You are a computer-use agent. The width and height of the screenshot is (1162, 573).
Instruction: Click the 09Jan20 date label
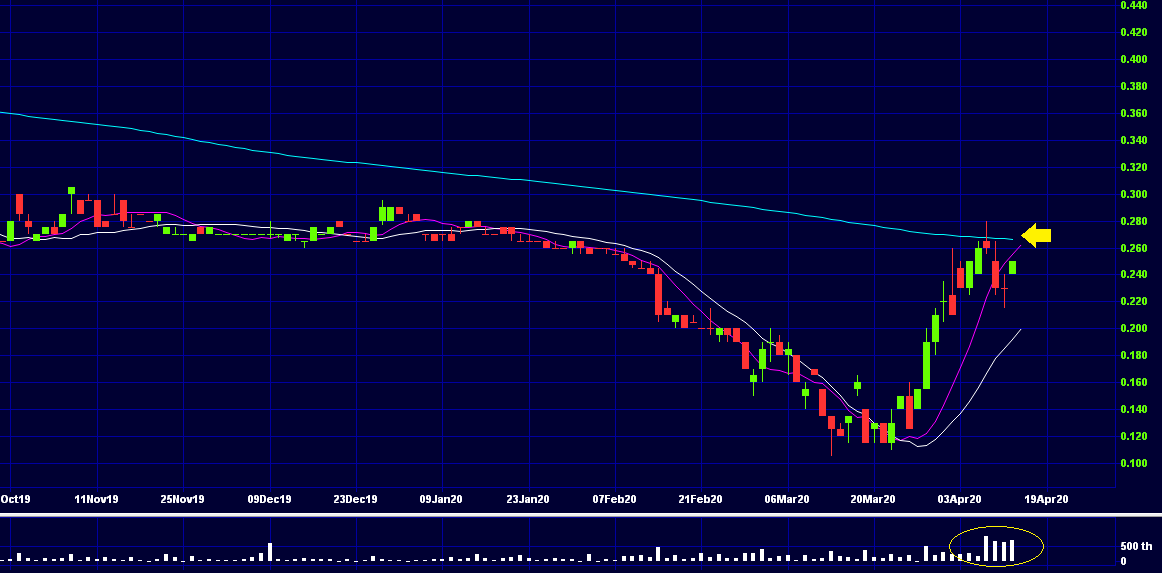441,500
